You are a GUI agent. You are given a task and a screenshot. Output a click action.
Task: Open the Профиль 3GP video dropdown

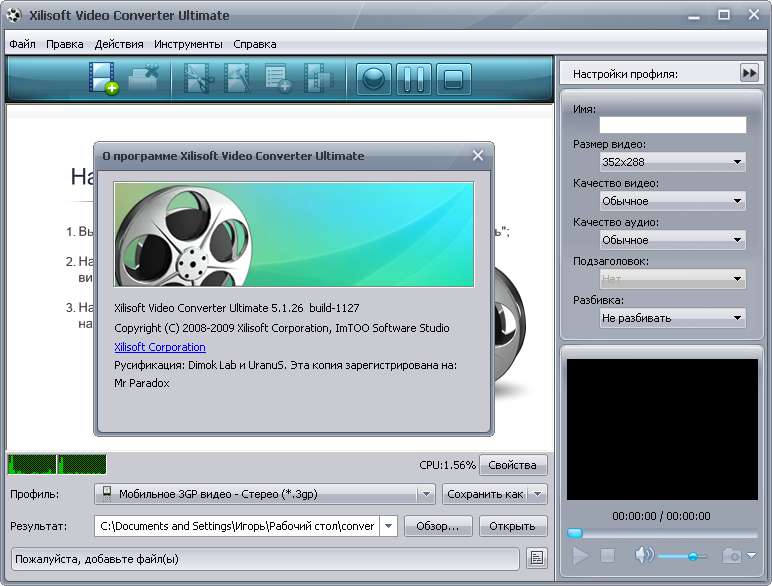click(x=265, y=494)
